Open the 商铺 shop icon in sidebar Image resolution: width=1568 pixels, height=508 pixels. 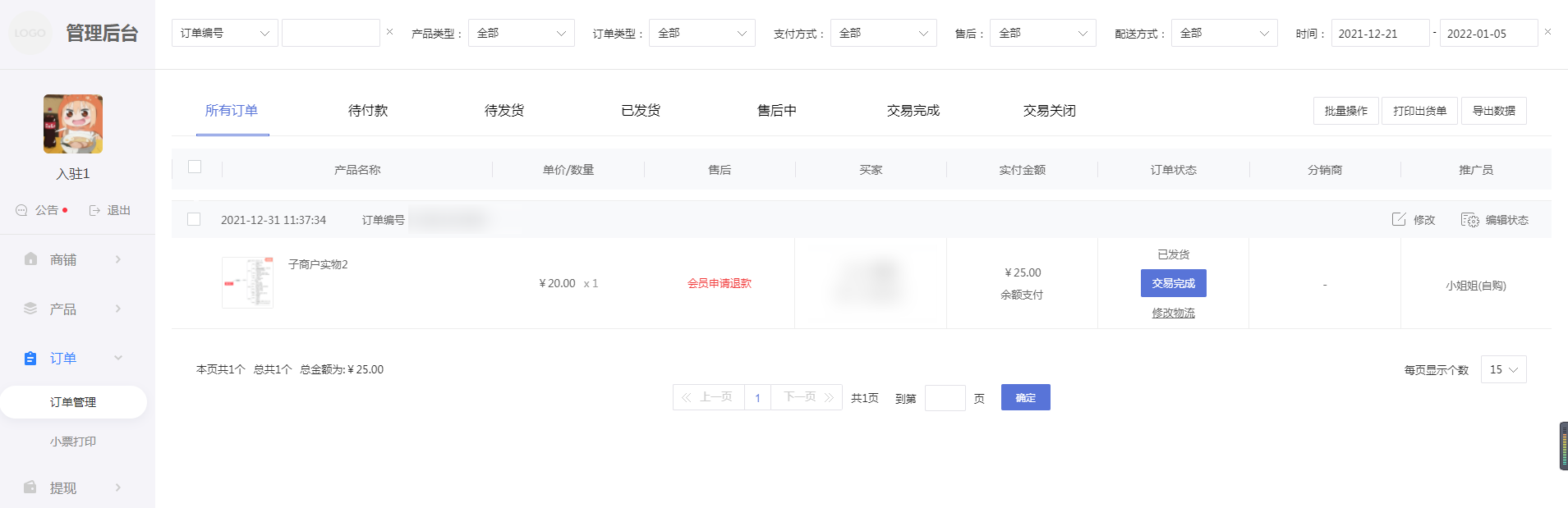(x=30, y=259)
